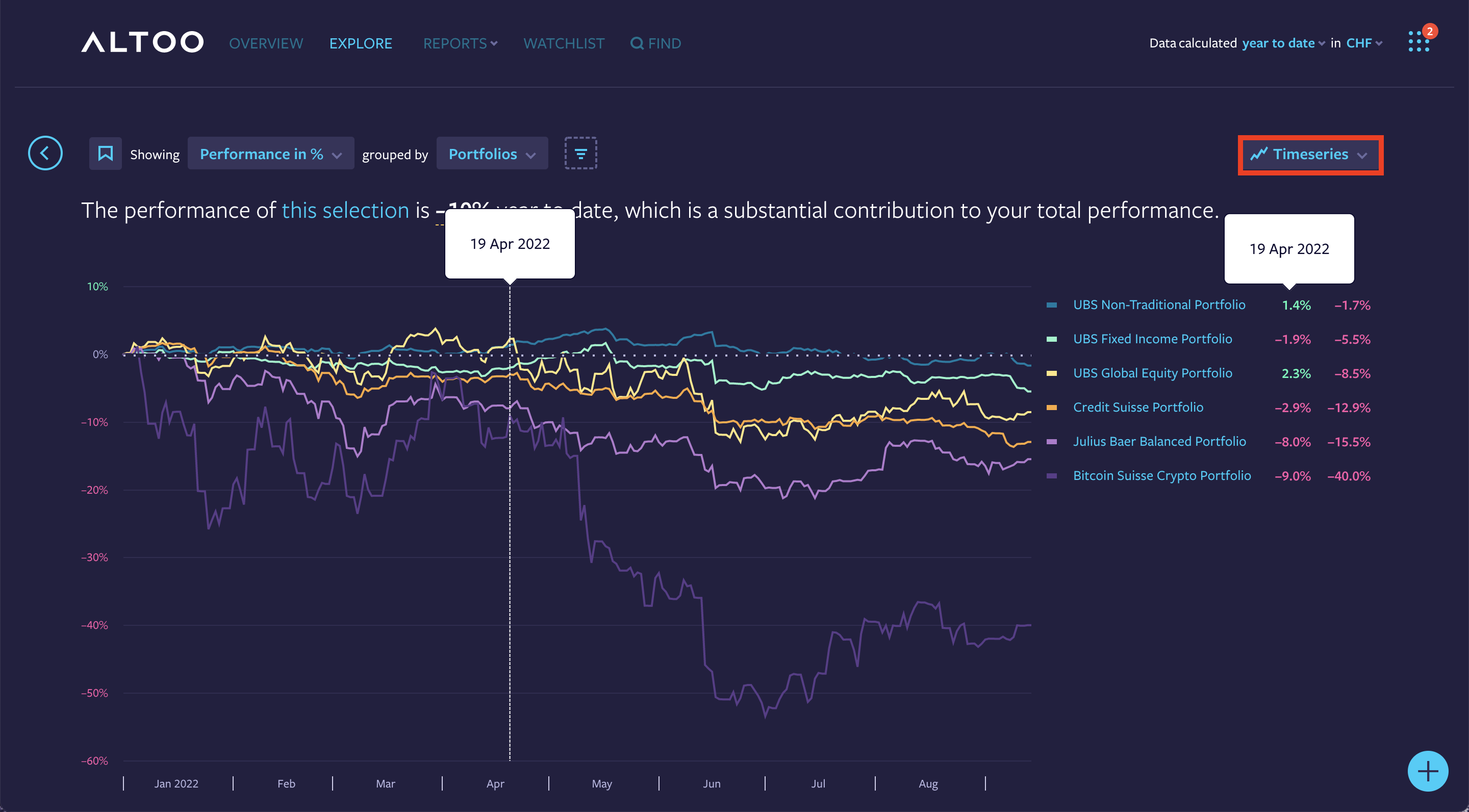Open the WATCHLIST page

564,43
